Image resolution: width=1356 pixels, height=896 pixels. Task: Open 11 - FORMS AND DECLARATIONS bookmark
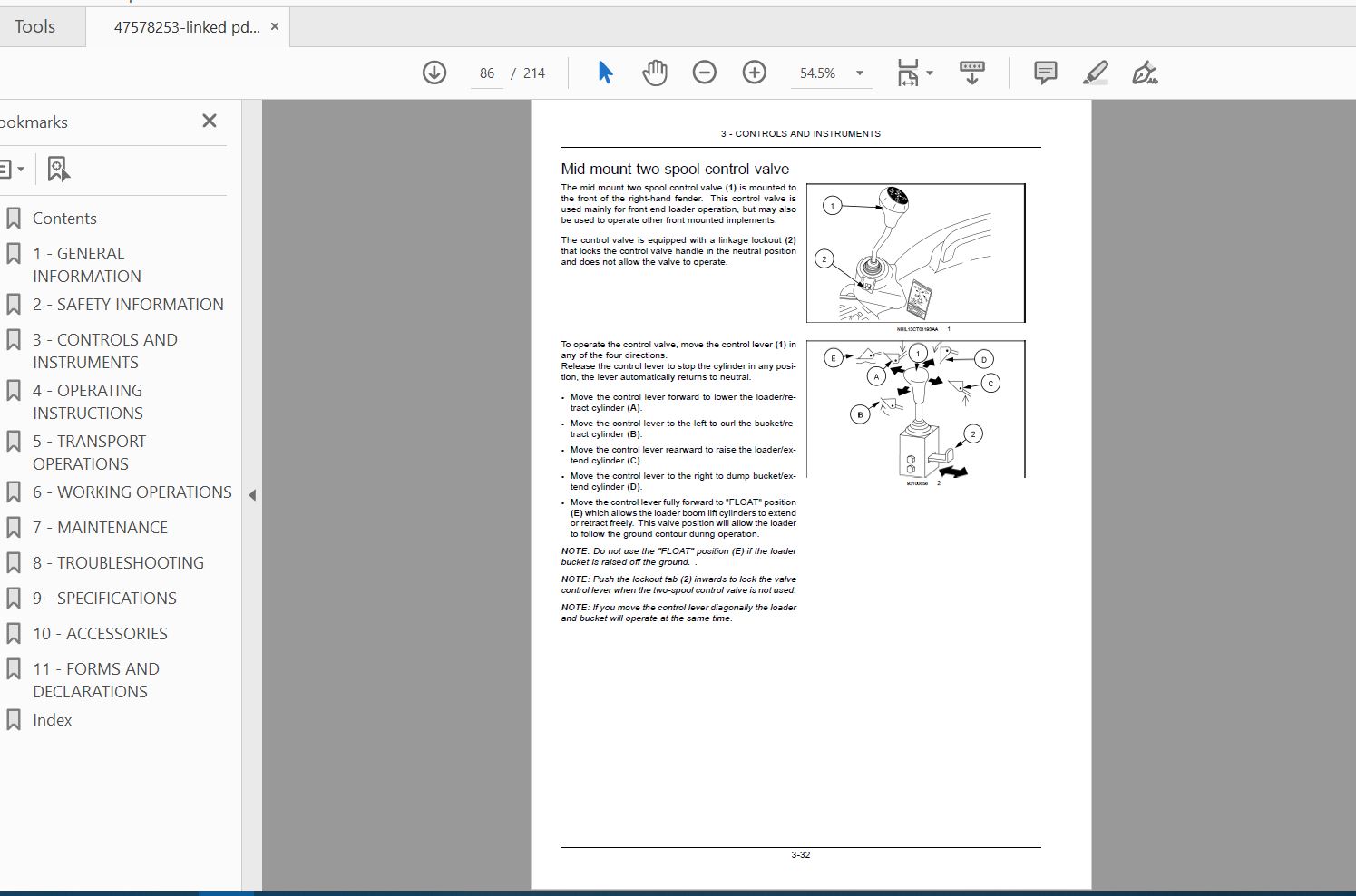coord(96,680)
